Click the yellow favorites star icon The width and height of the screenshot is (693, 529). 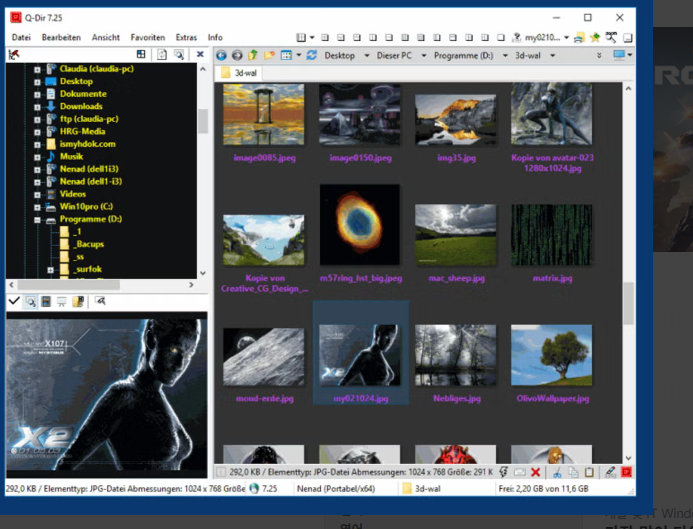(x=594, y=38)
